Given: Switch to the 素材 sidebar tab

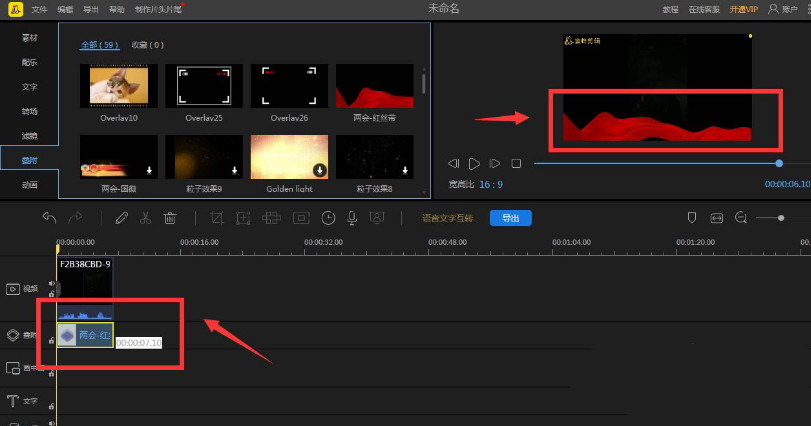Looking at the screenshot, I should pos(29,38).
